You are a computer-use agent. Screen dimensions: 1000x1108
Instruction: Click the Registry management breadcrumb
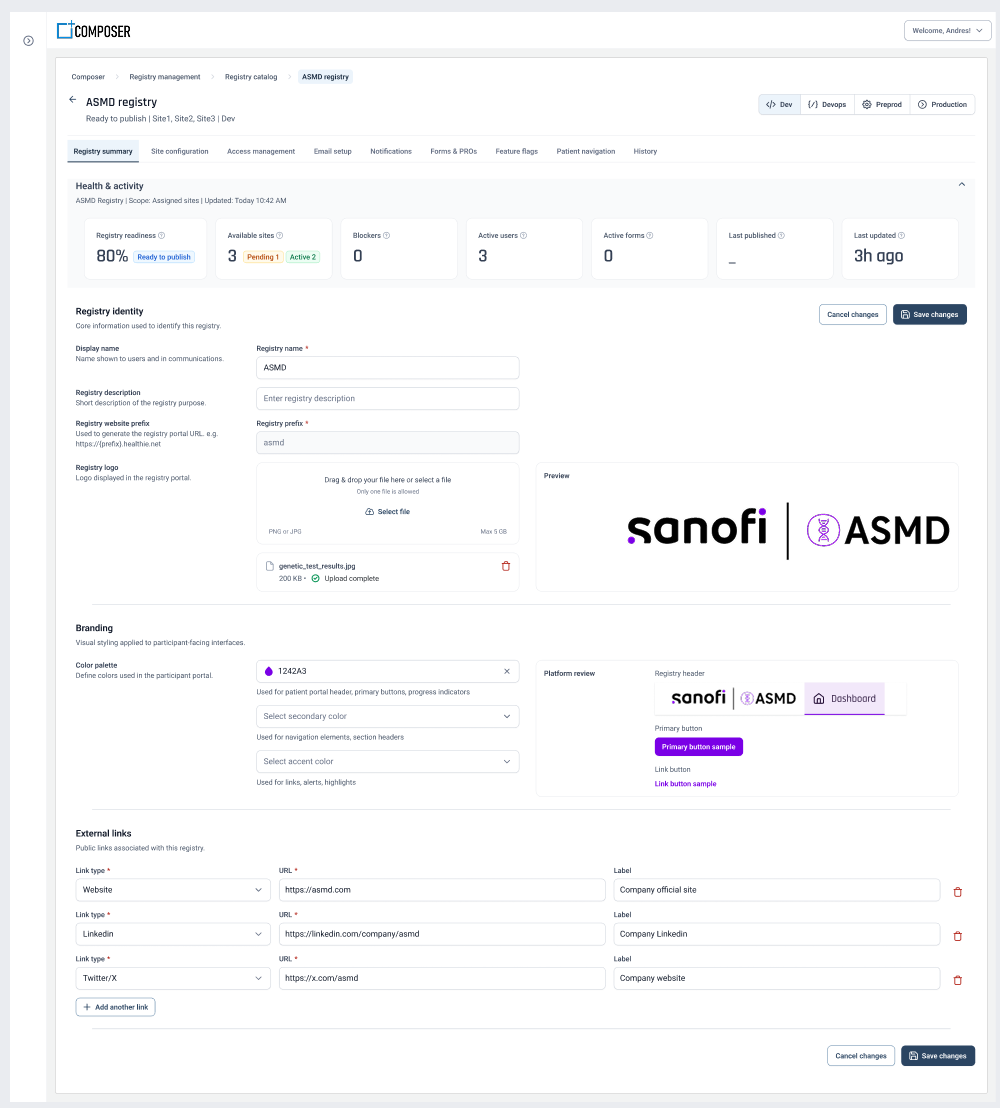[165, 77]
